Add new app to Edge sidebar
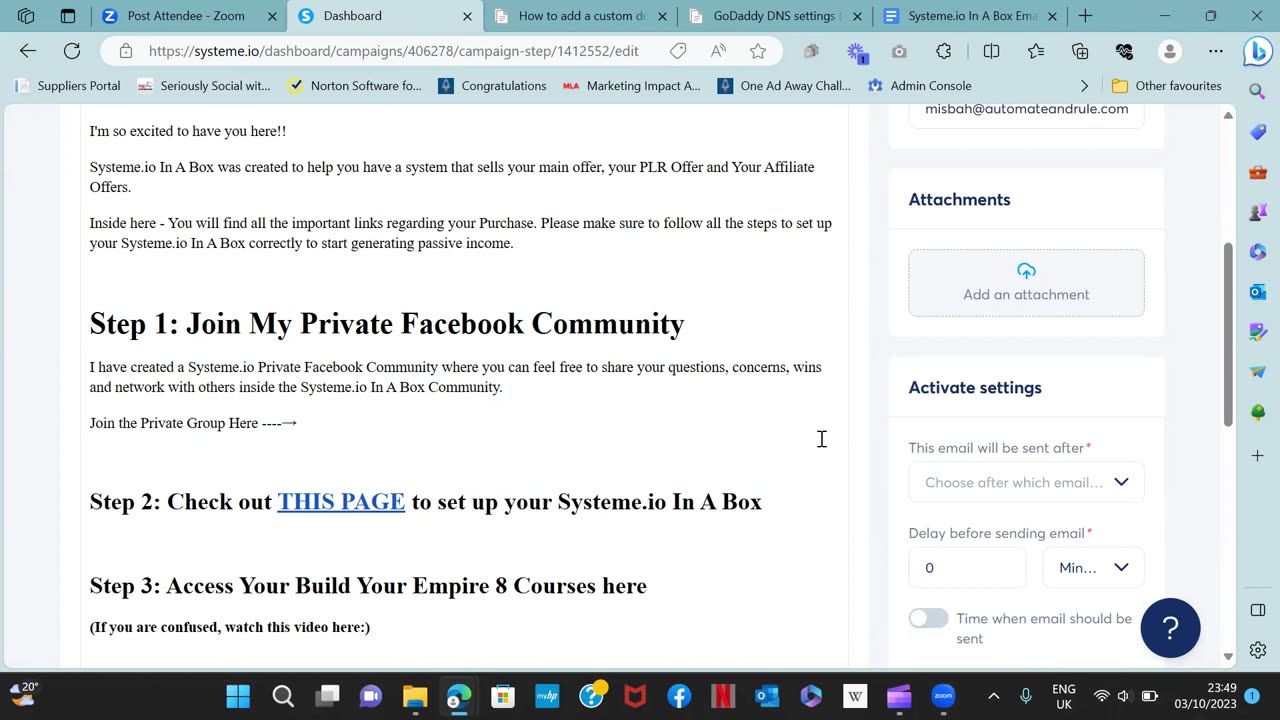 [x=1258, y=456]
